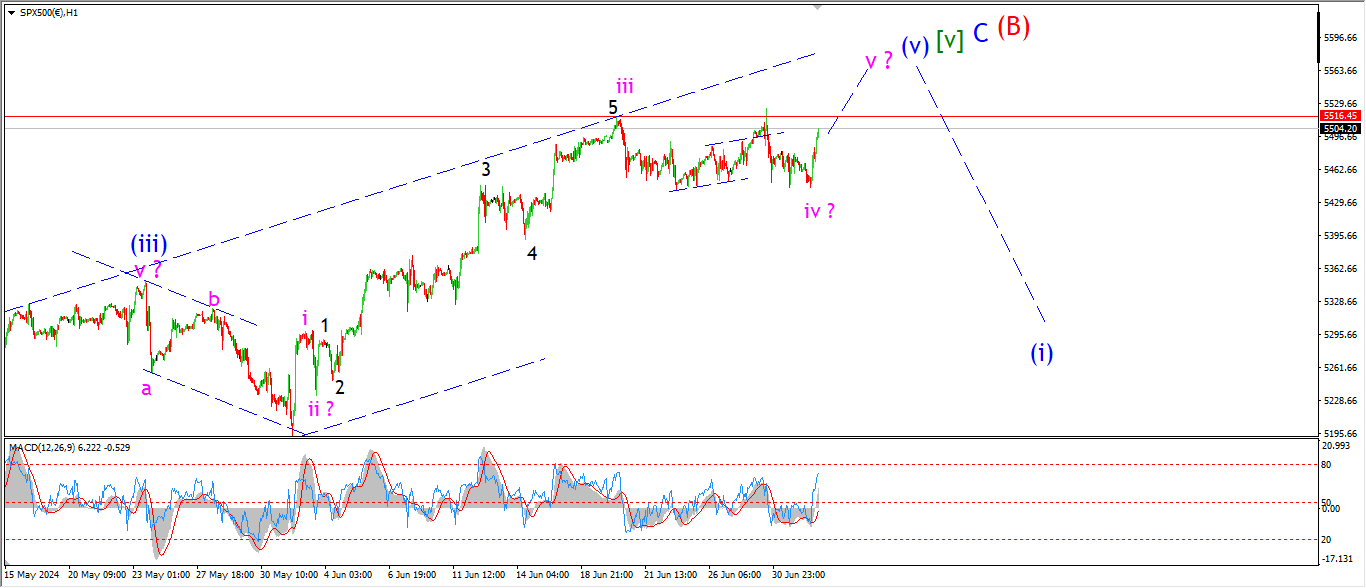Click the black wave 4 label
This screenshot has width=1366, height=588.
(x=532, y=254)
